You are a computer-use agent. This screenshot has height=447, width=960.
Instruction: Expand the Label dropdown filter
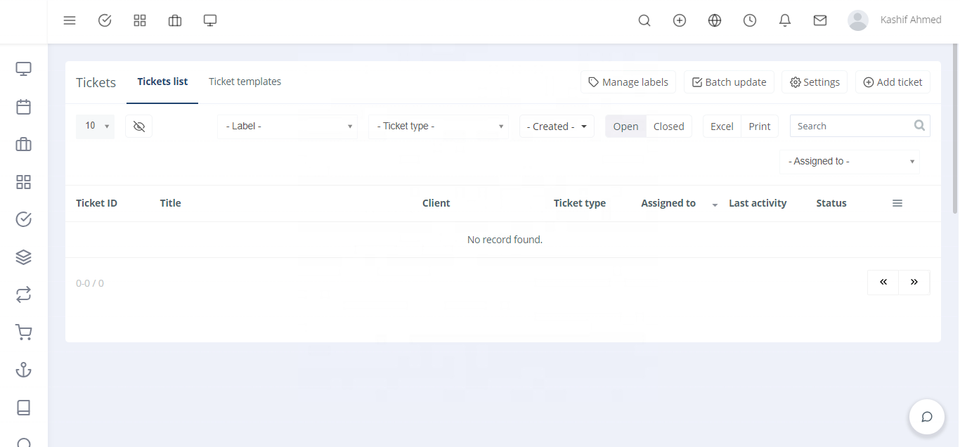[x=288, y=127]
